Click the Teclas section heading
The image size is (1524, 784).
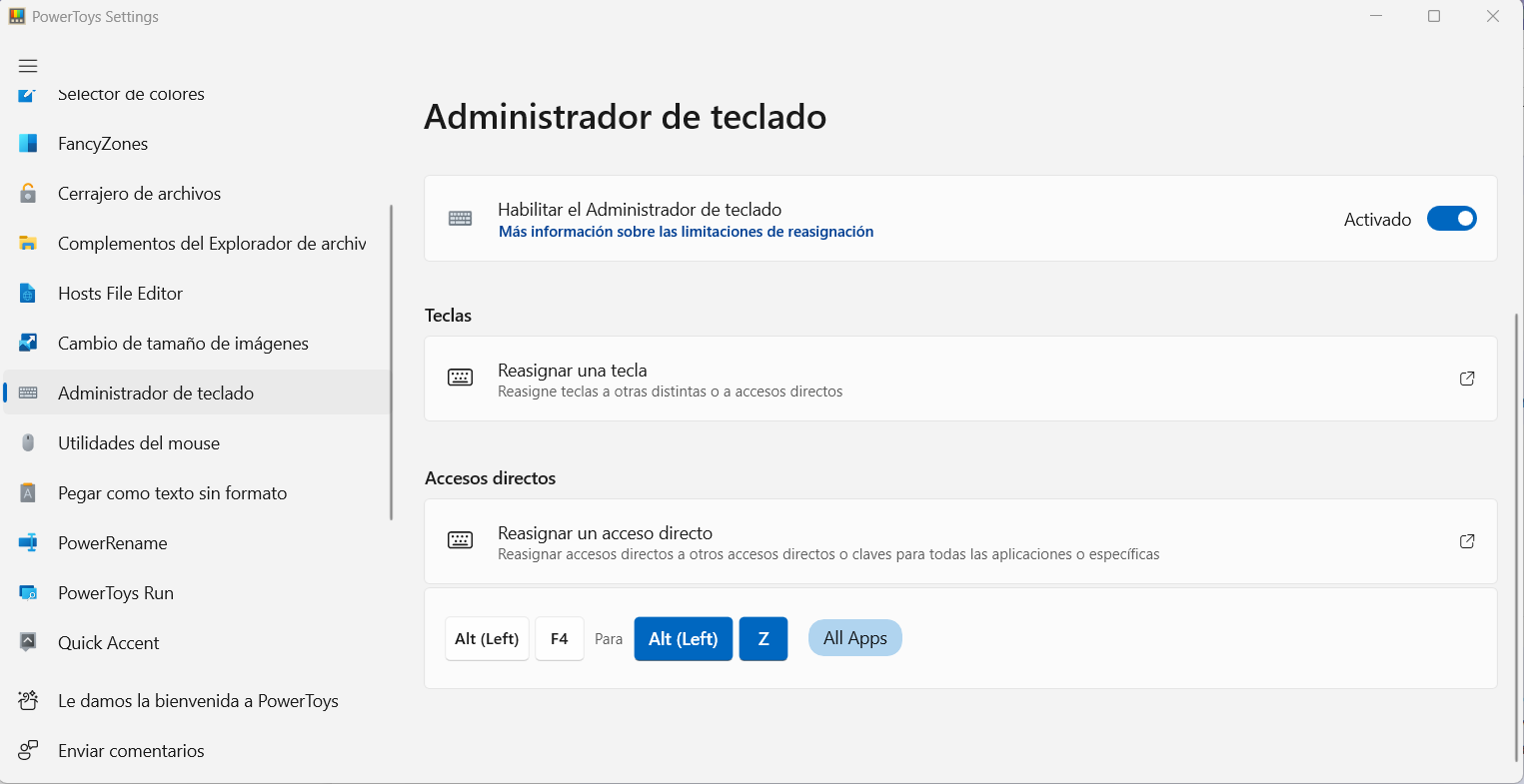coord(448,316)
